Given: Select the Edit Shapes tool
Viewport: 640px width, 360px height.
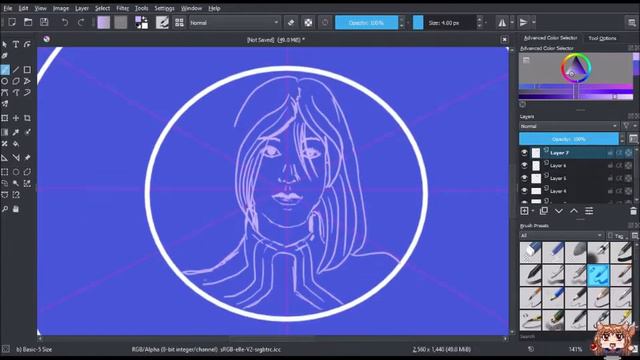Looking at the screenshot, I should pyautogui.click(x=27, y=44).
